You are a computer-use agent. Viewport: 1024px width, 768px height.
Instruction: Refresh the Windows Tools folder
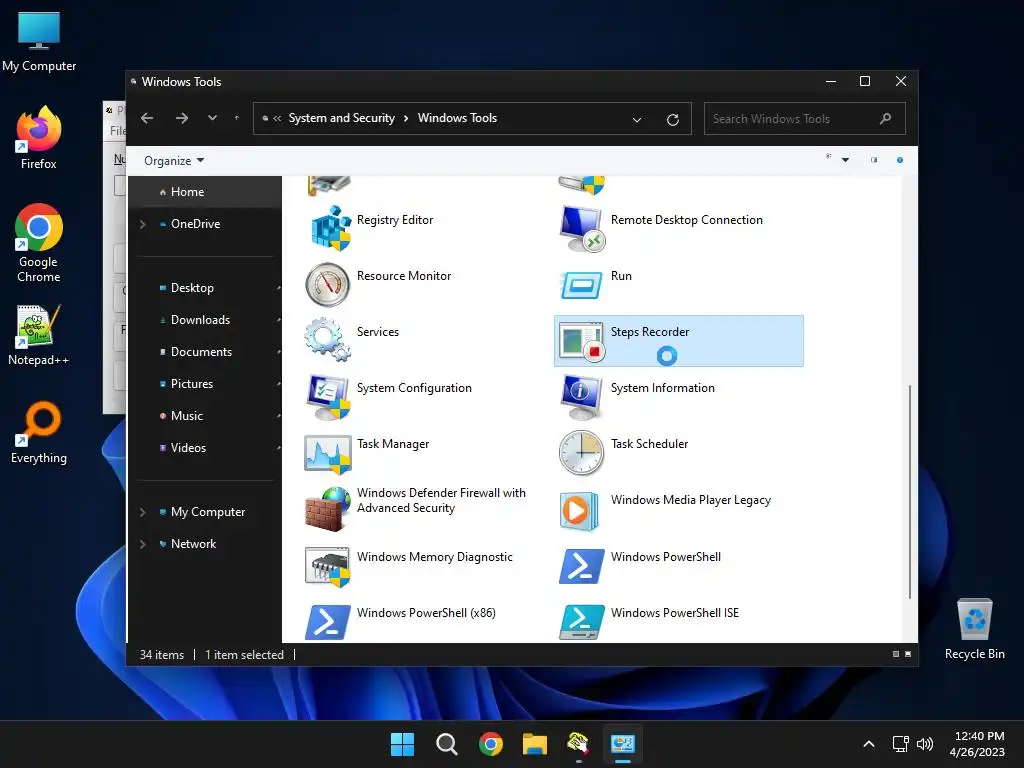(673, 120)
